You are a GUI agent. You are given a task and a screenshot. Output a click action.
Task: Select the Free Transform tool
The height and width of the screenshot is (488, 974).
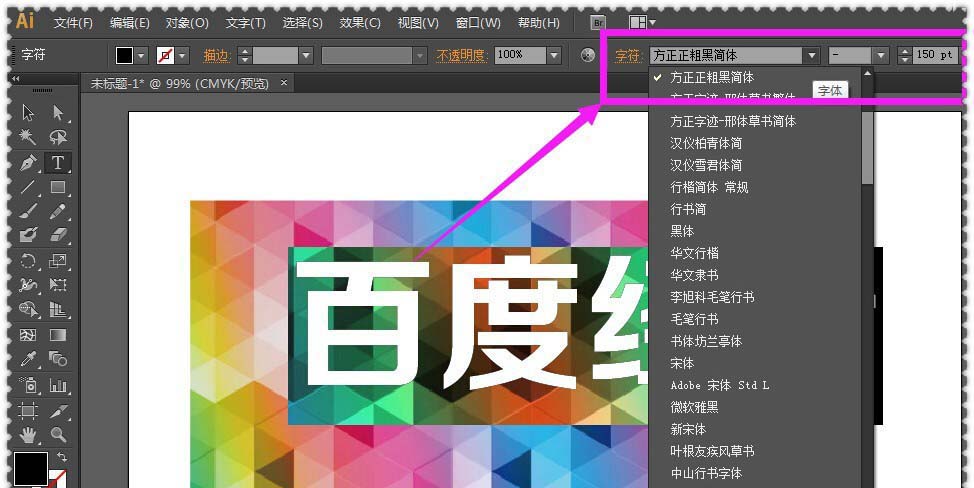click(x=58, y=285)
